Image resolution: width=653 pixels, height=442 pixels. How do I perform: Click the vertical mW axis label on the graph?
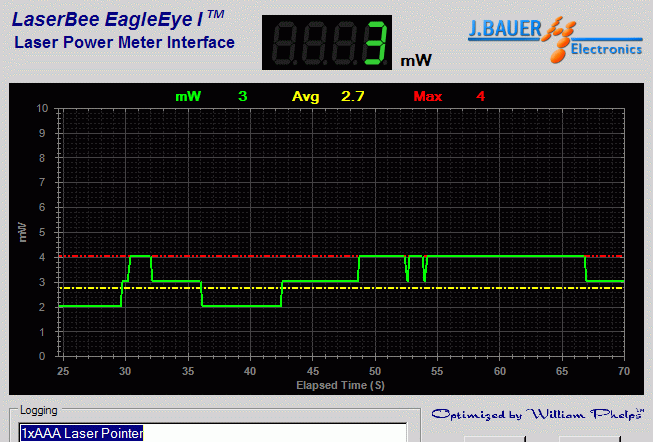coord(22,232)
